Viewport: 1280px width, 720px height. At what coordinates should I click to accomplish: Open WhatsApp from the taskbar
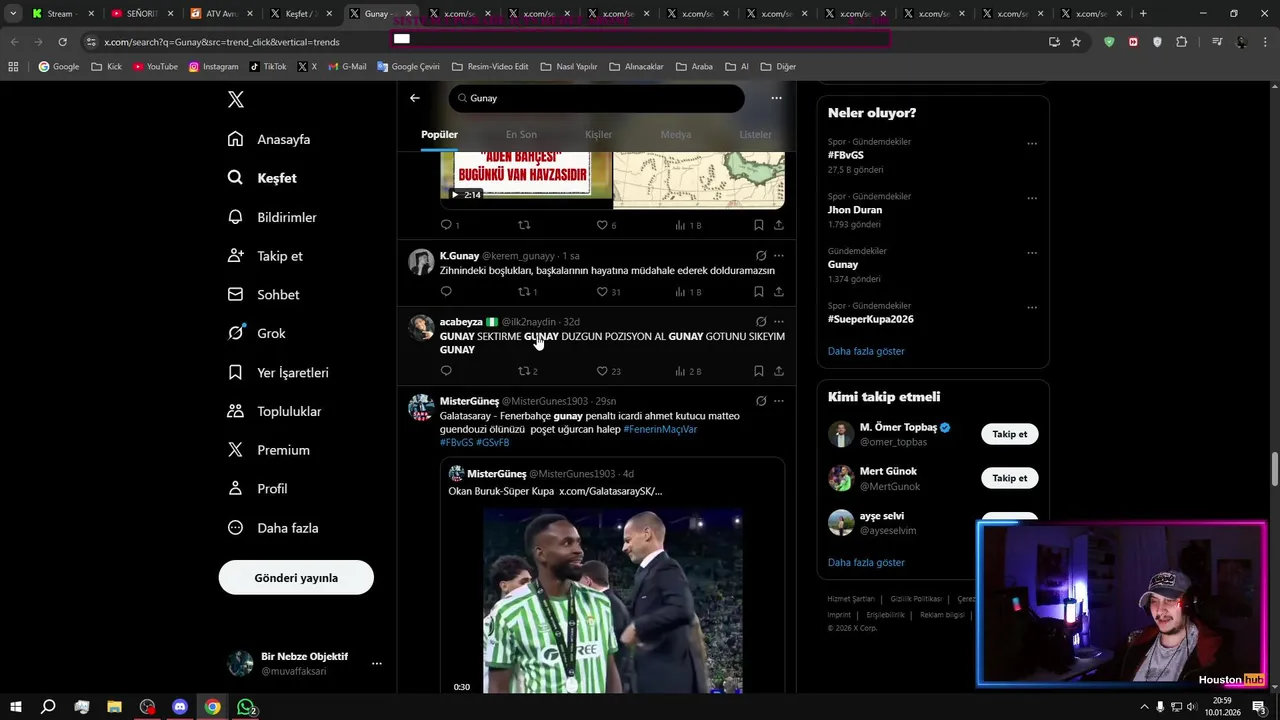coord(246,707)
